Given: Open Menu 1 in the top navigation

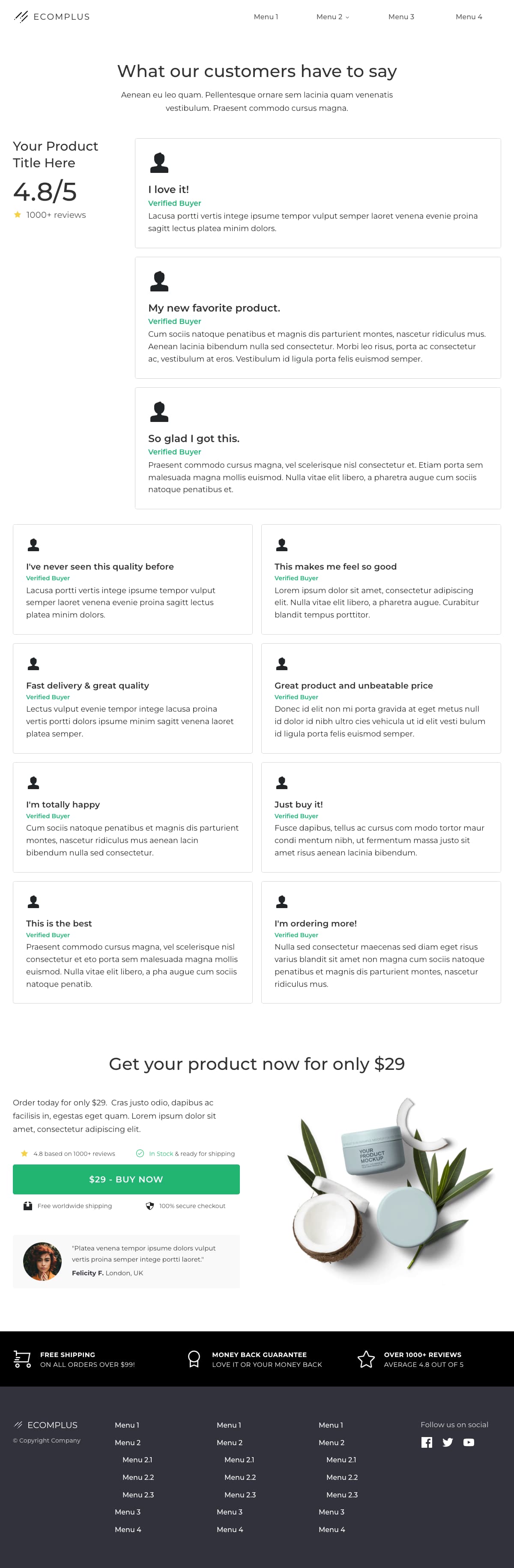Looking at the screenshot, I should [266, 16].
